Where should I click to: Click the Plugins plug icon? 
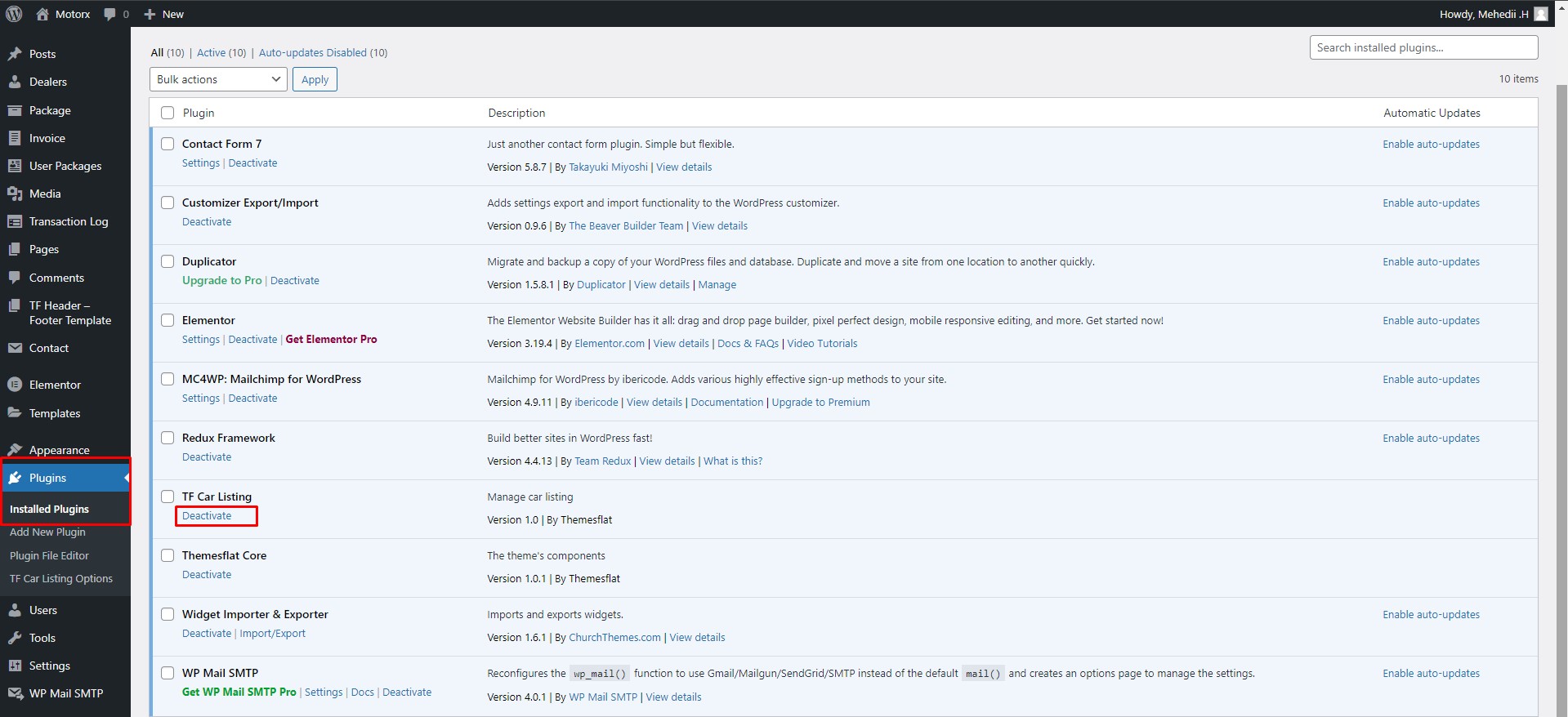click(15, 478)
